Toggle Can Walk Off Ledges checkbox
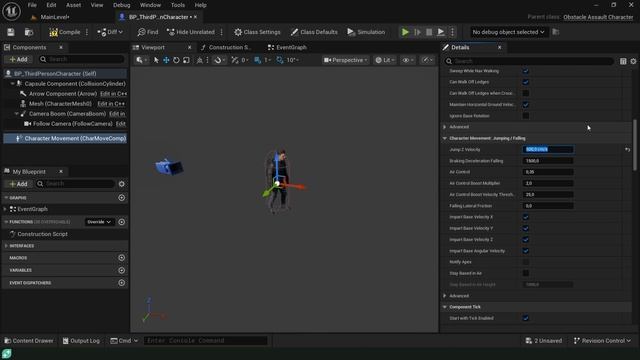Image resolution: width=640 pixels, height=360 pixels. click(526, 82)
